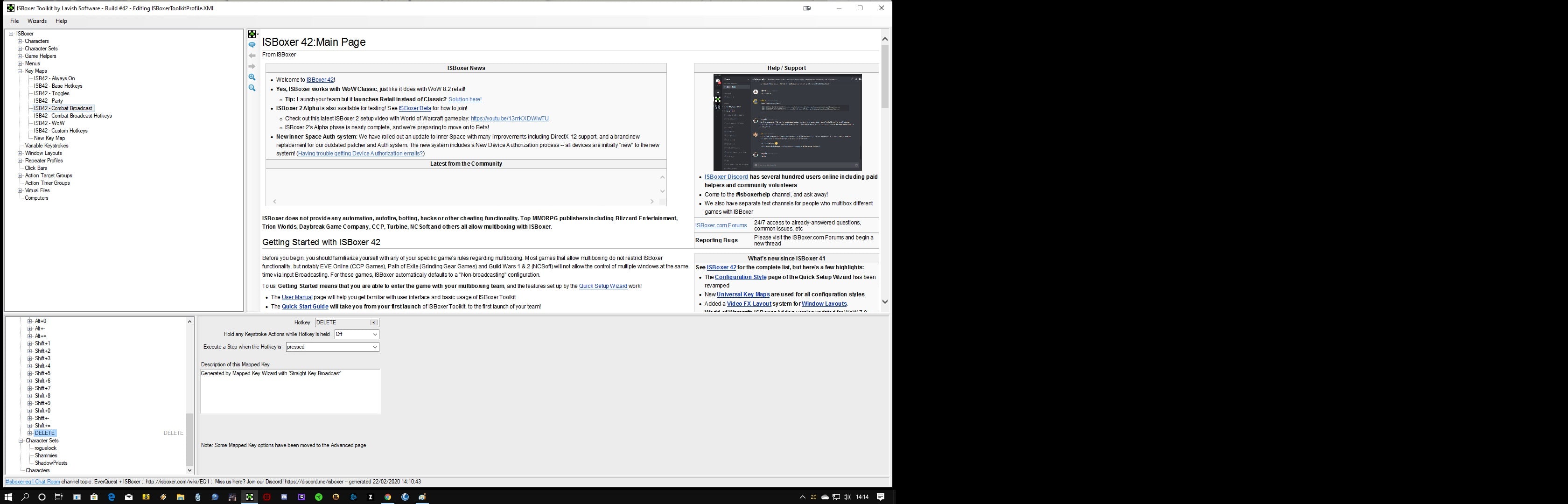Open Cortana from the taskbar
The image size is (1568, 504).
coord(42,497)
